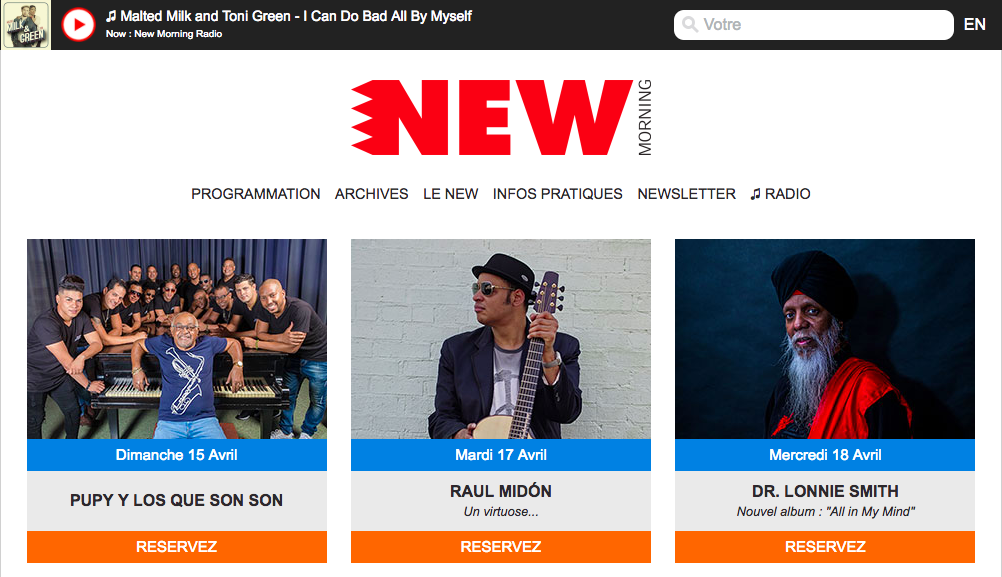Open the Programmation menu item
Viewport: 1002px width, 577px height.
[x=256, y=194]
